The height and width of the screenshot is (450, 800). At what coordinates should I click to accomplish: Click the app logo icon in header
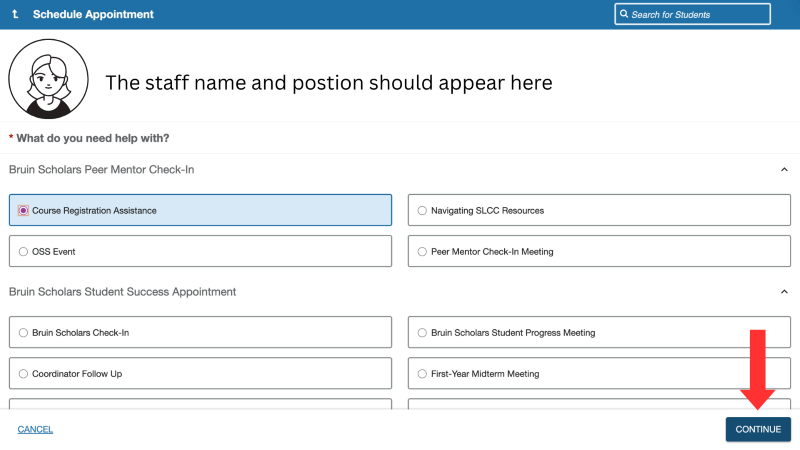(15, 15)
